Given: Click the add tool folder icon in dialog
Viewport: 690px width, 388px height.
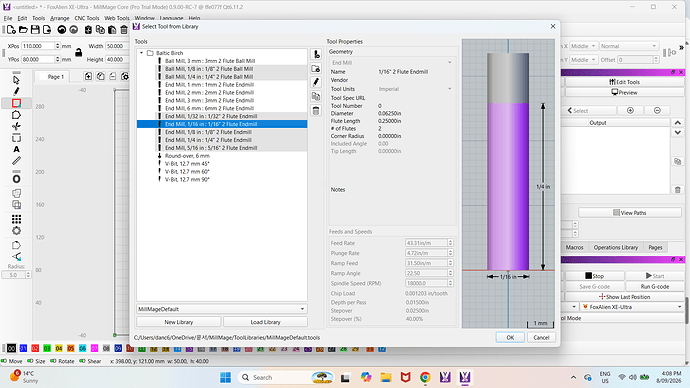Looking at the screenshot, I should (x=316, y=69).
